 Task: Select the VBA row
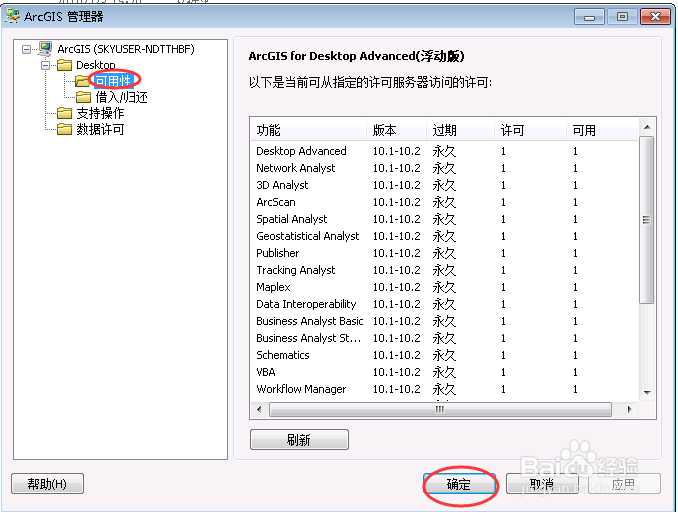445,372
